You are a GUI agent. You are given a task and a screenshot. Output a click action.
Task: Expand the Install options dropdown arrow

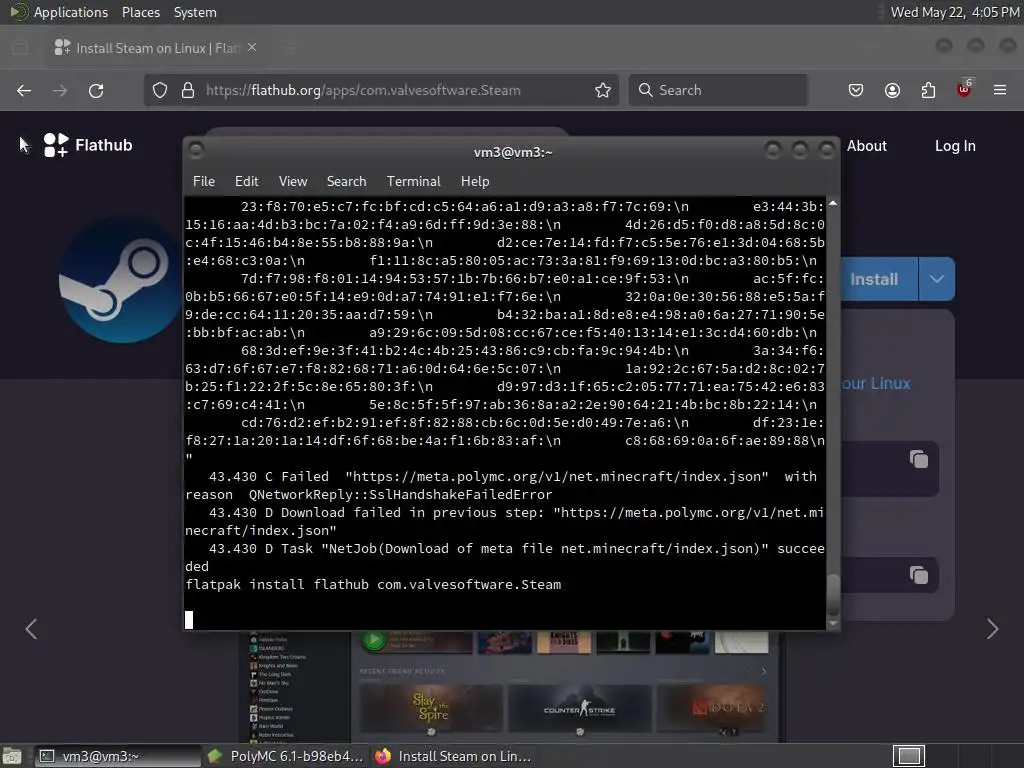tap(936, 279)
